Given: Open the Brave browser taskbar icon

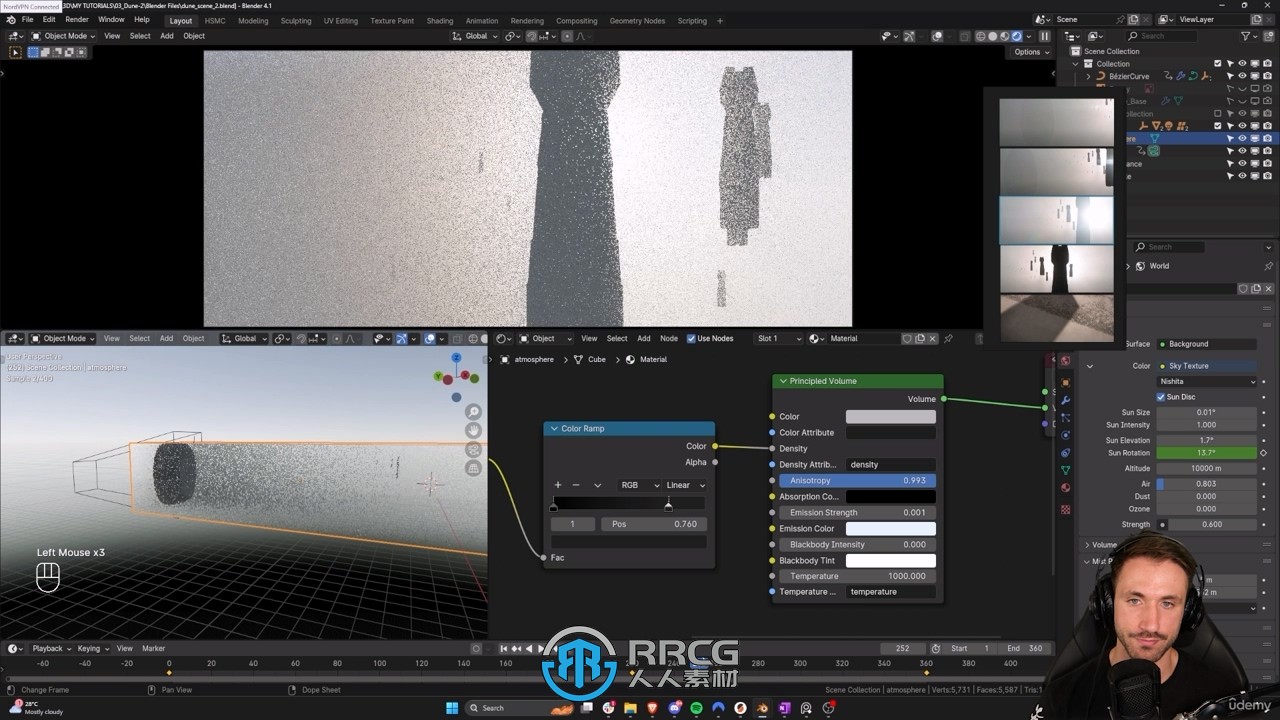Looking at the screenshot, I should click(x=653, y=708).
